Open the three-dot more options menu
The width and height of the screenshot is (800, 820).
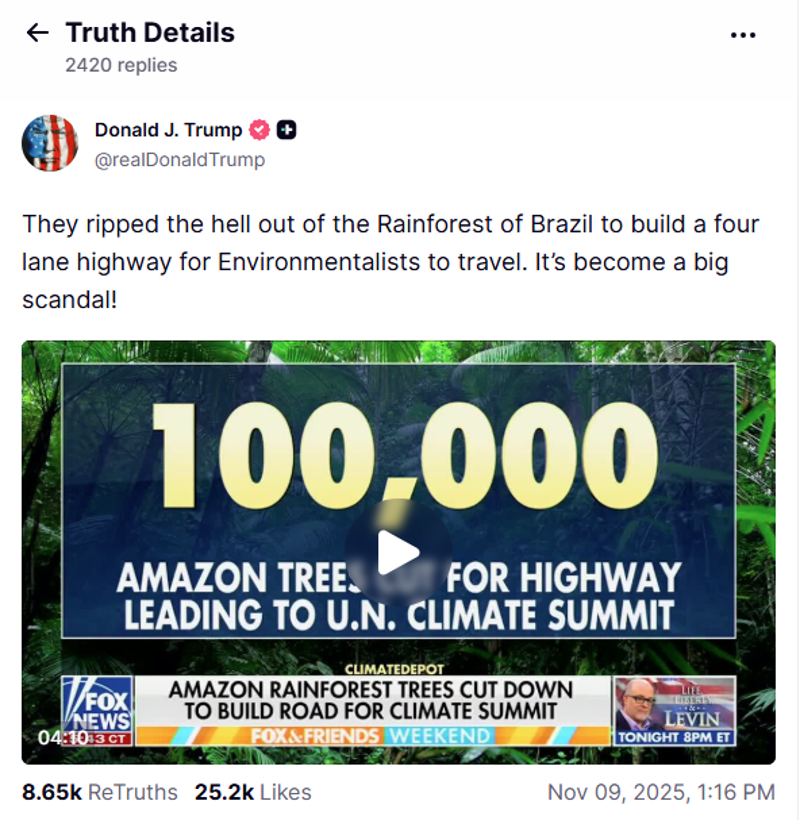pyautogui.click(x=743, y=35)
